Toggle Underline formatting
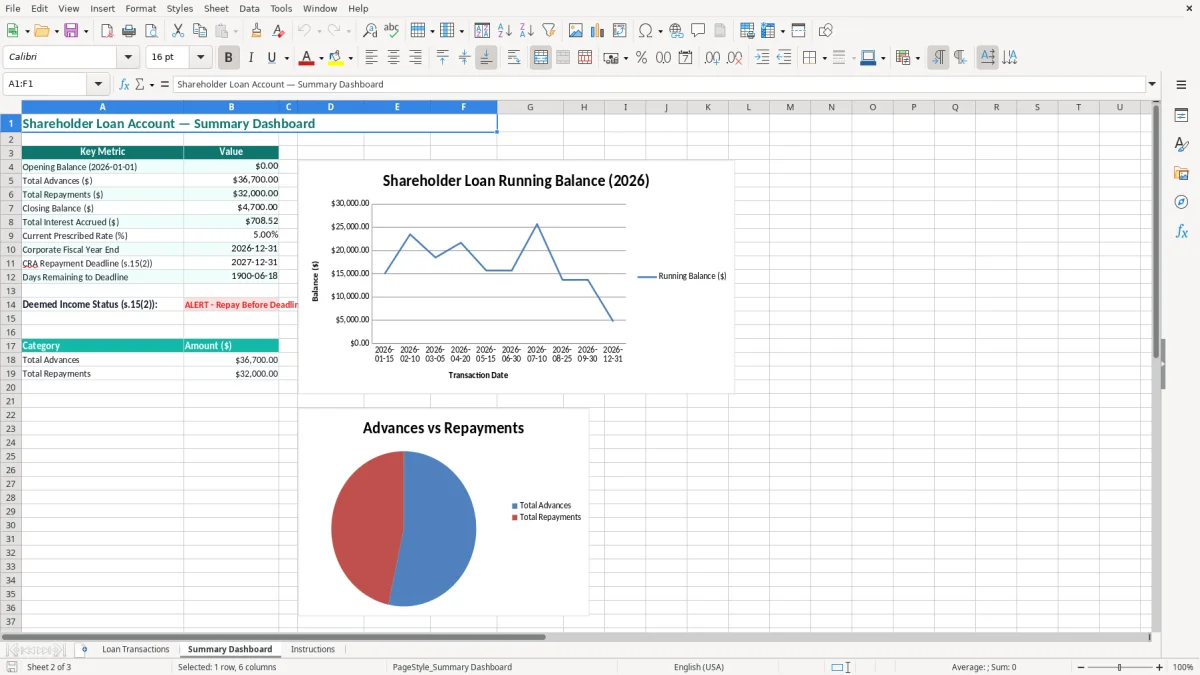This screenshot has height=675, width=1200. [271, 58]
